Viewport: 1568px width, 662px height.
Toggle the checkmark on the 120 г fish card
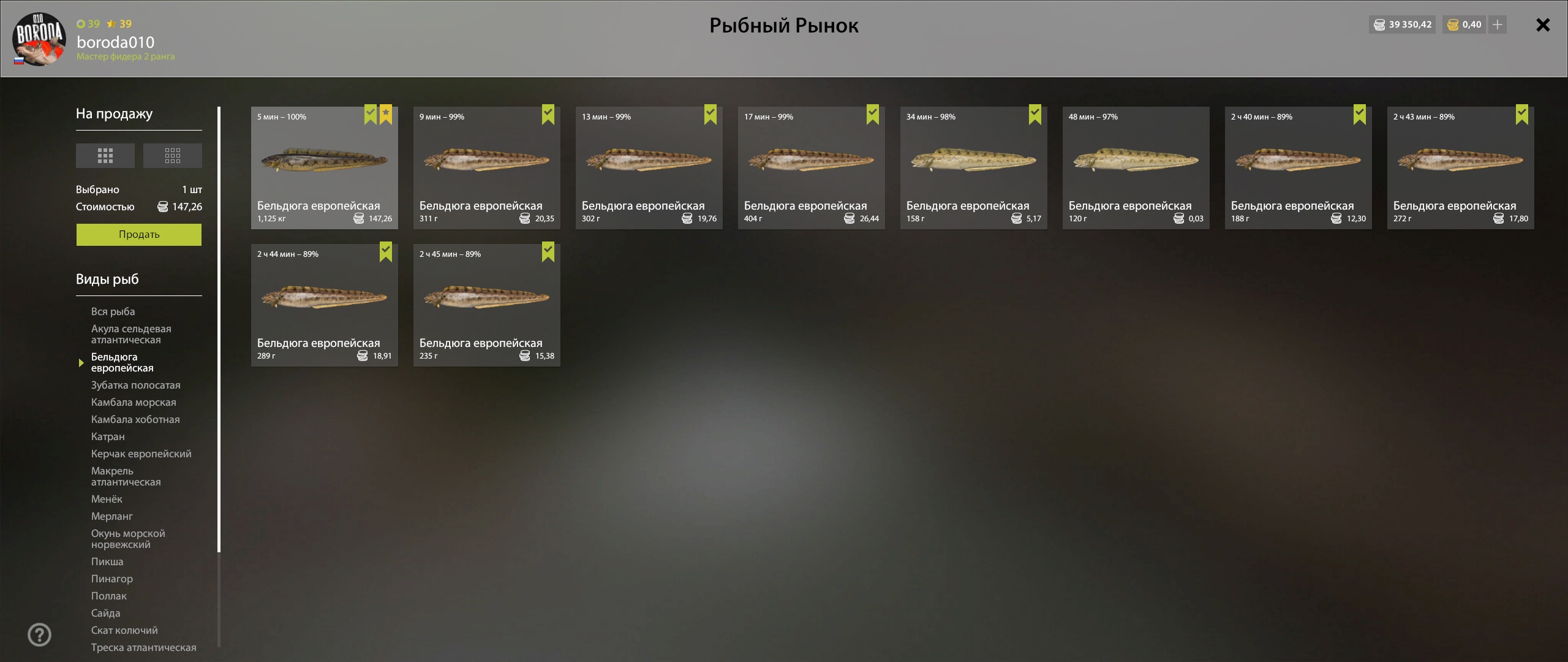pos(1197,115)
